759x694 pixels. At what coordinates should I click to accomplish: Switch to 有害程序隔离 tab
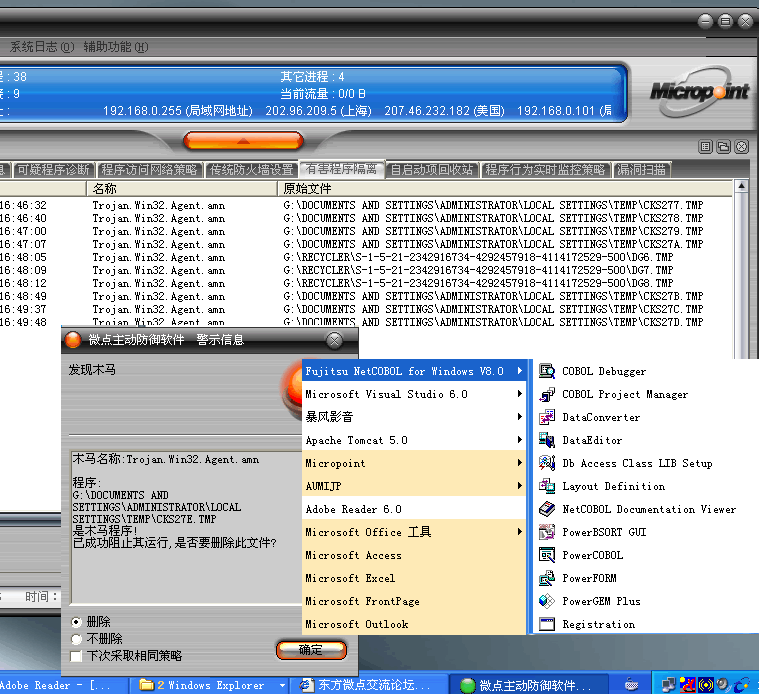tap(341, 169)
